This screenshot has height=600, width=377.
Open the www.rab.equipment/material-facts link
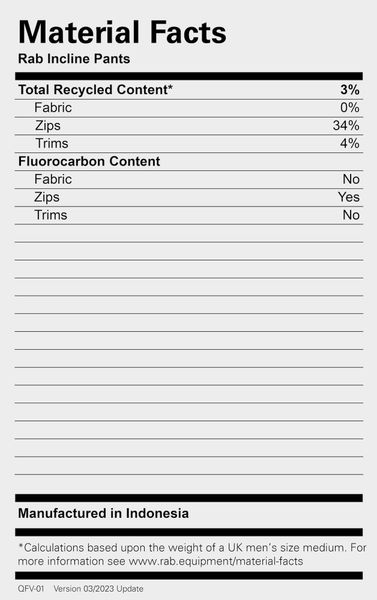point(215,561)
